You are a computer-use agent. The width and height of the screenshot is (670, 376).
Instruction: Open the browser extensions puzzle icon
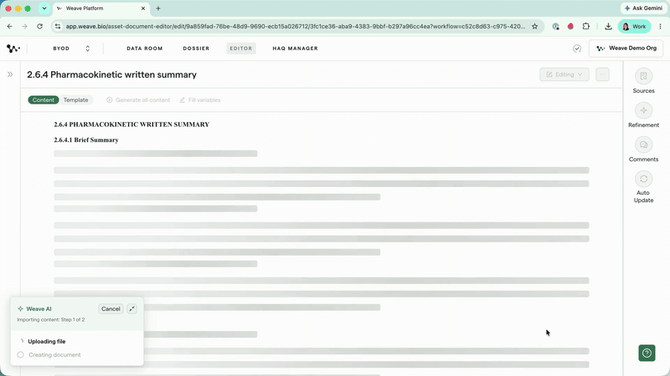coord(586,26)
